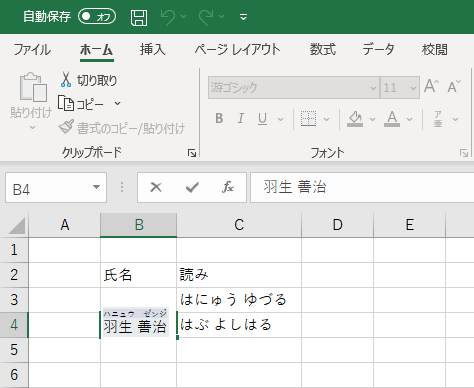Open the コピー dropdown arrow
This screenshot has width=474, height=388.
117,104
